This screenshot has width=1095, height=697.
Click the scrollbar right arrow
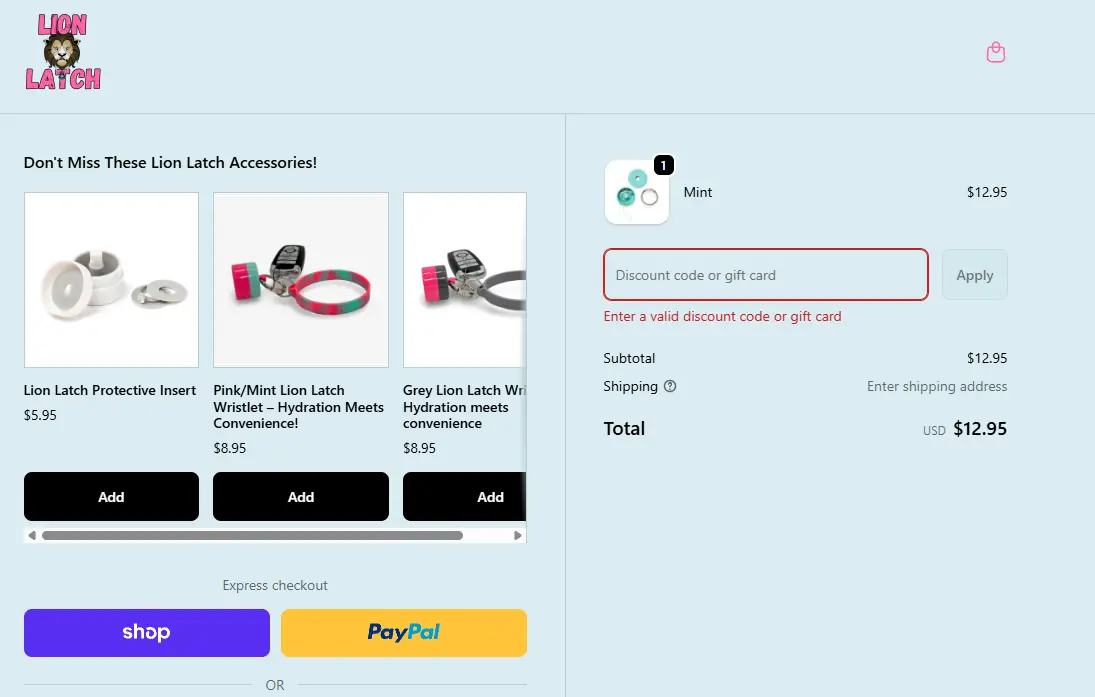click(x=518, y=536)
